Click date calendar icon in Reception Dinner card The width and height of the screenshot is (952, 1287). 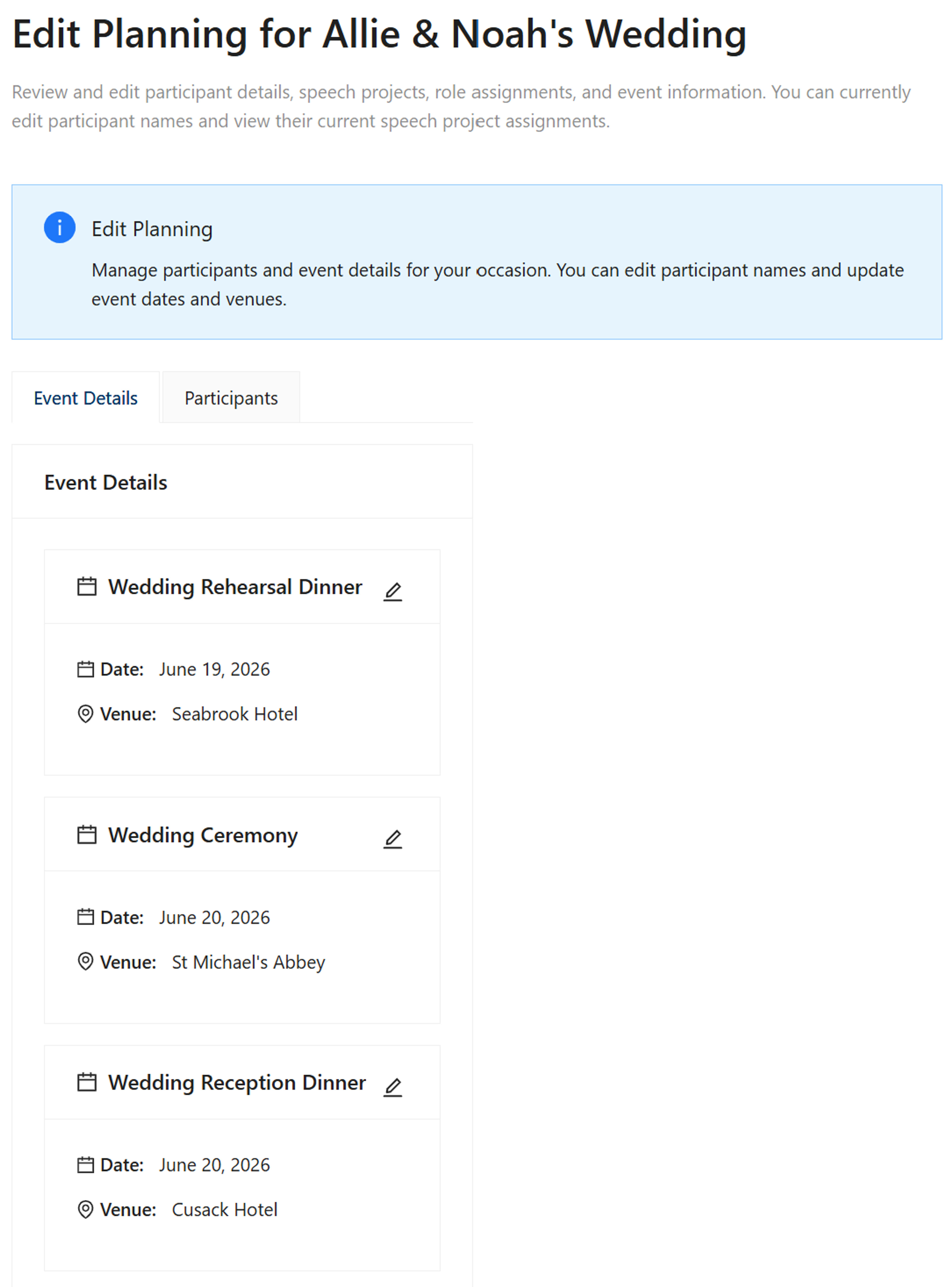click(x=85, y=1164)
